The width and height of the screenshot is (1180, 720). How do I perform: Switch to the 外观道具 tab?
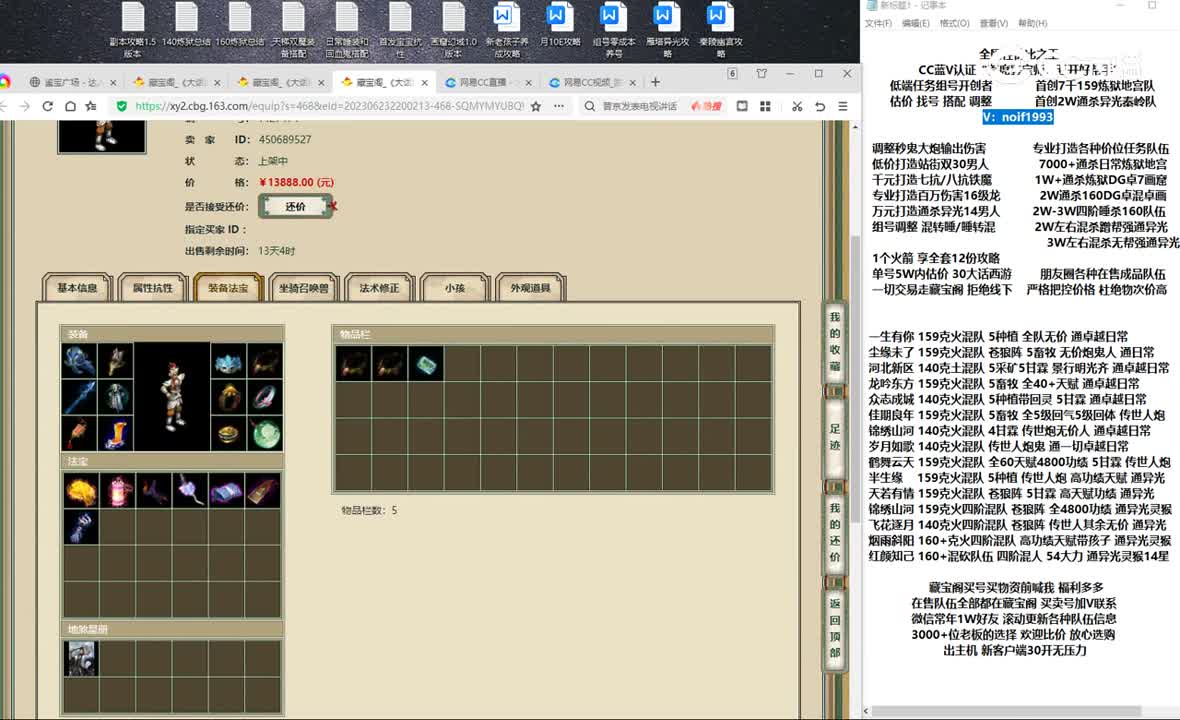pos(531,288)
